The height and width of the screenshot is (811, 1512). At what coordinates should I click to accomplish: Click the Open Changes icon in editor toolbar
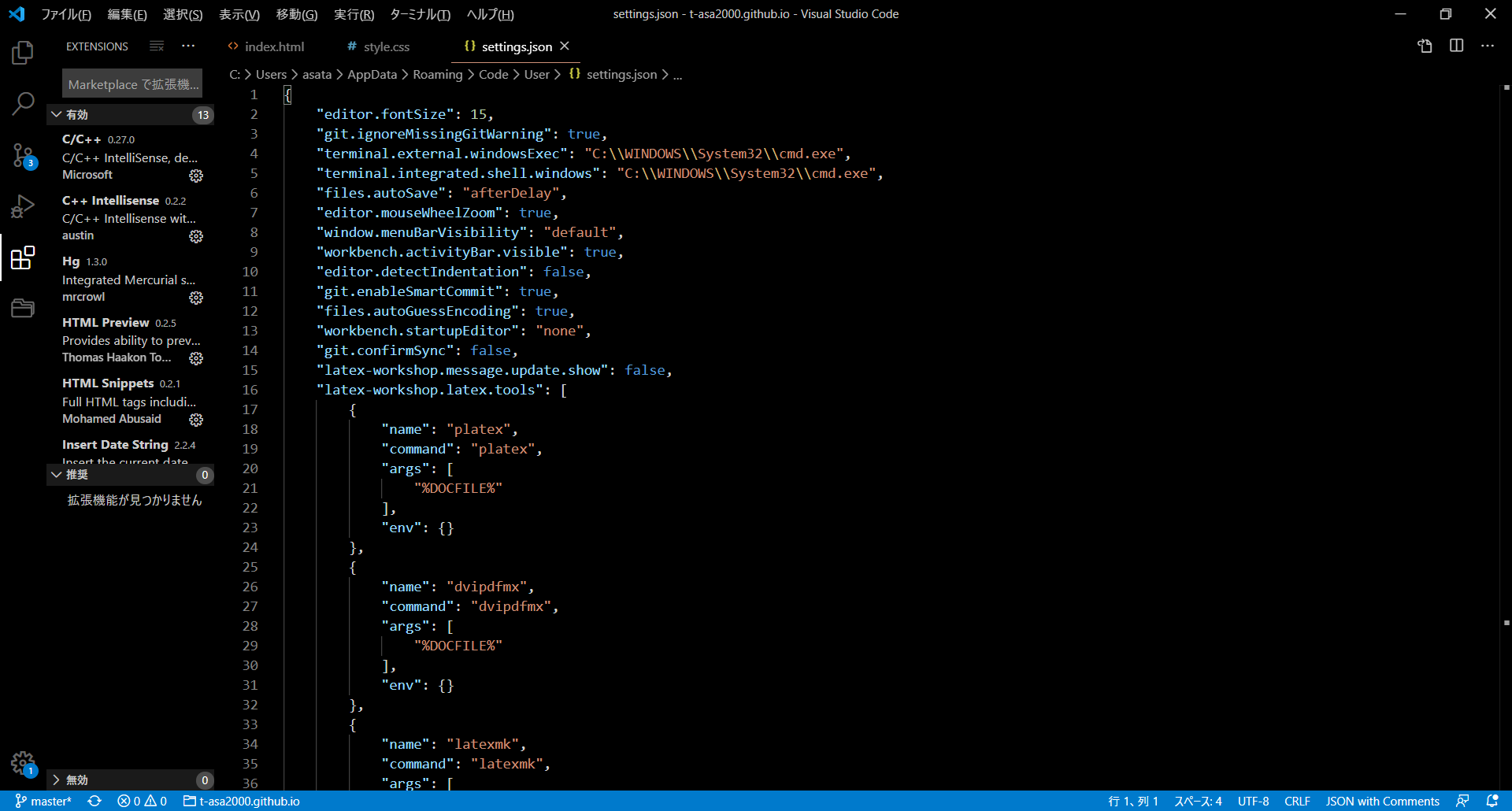pyautogui.click(x=1425, y=46)
